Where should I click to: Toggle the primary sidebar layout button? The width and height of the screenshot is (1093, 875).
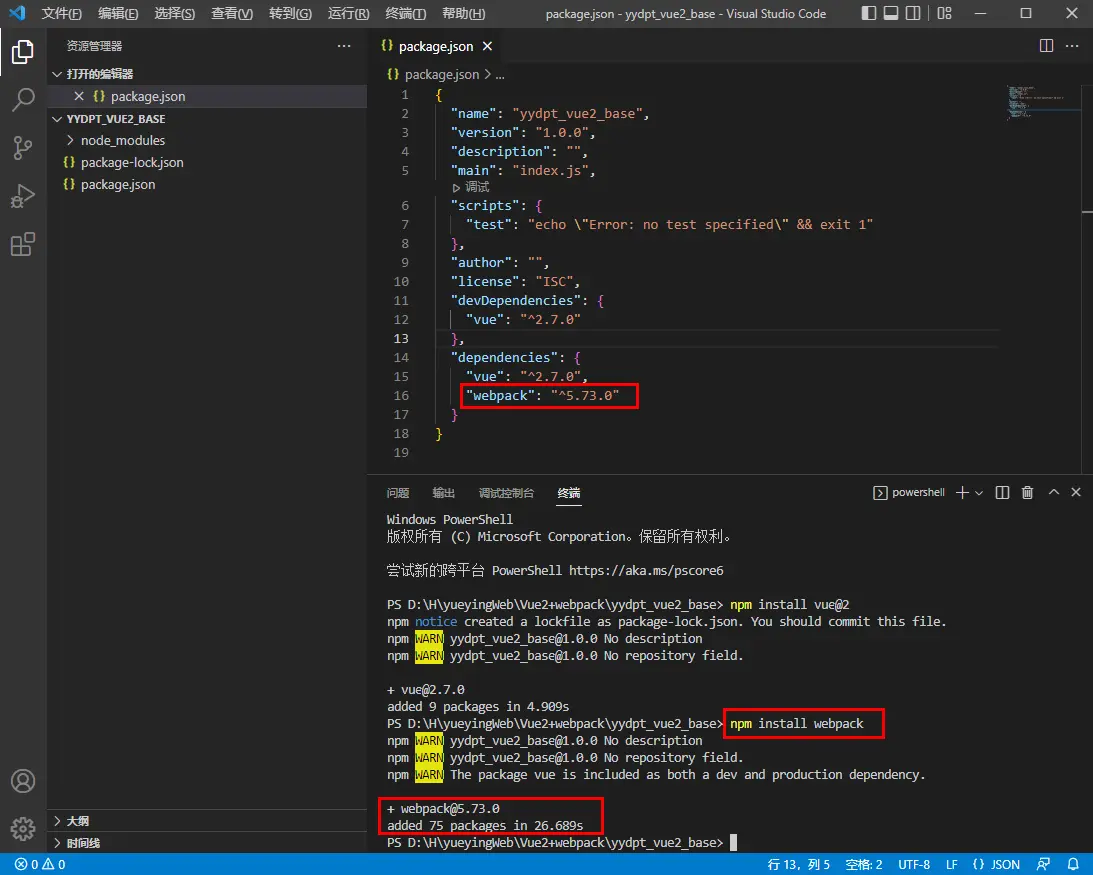tap(869, 14)
